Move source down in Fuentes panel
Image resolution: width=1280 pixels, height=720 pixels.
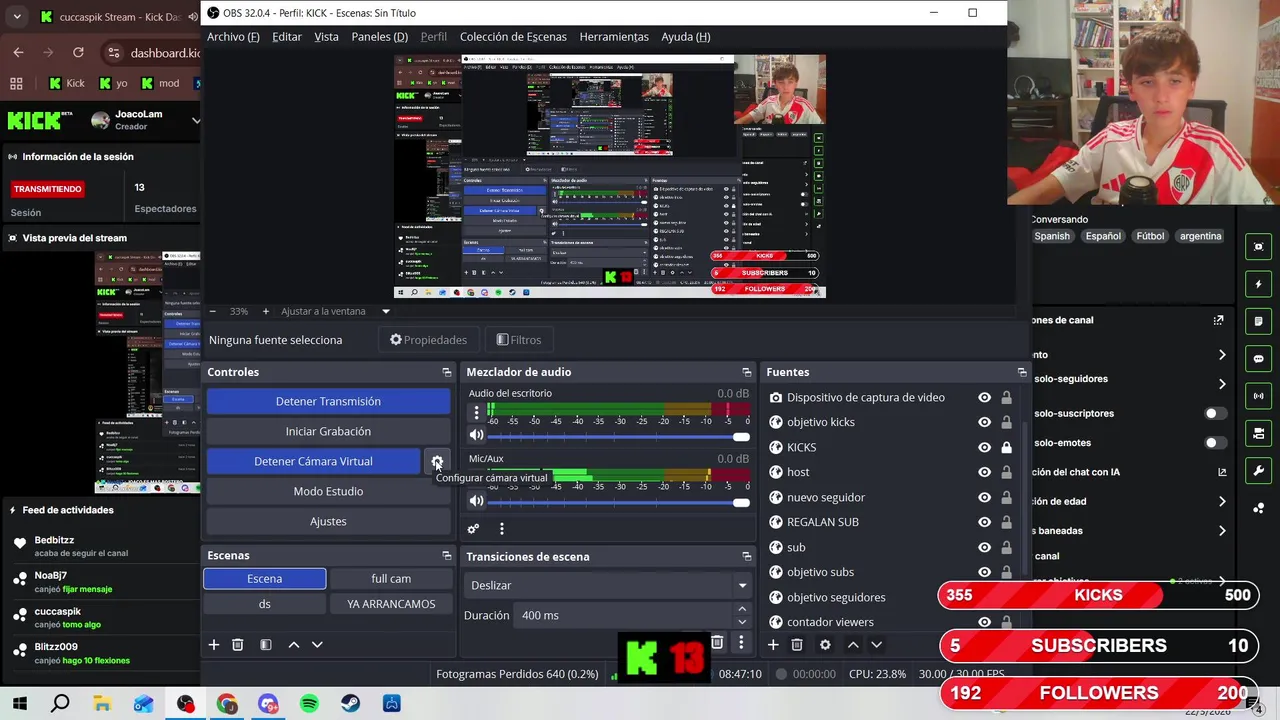coord(876,645)
